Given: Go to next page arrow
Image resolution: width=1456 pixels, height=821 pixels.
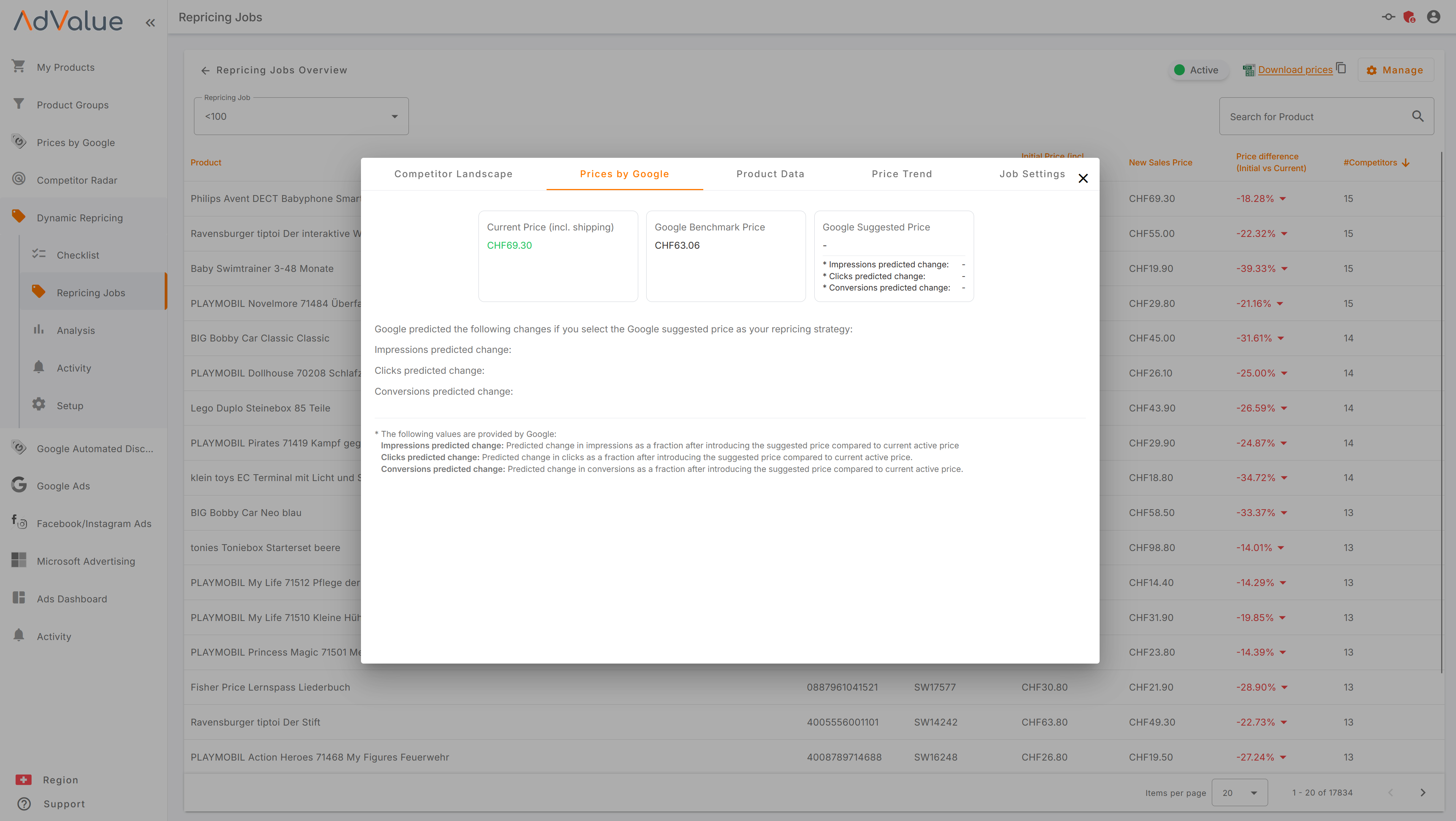Looking at the screenshot, I should pos(1423,793).
